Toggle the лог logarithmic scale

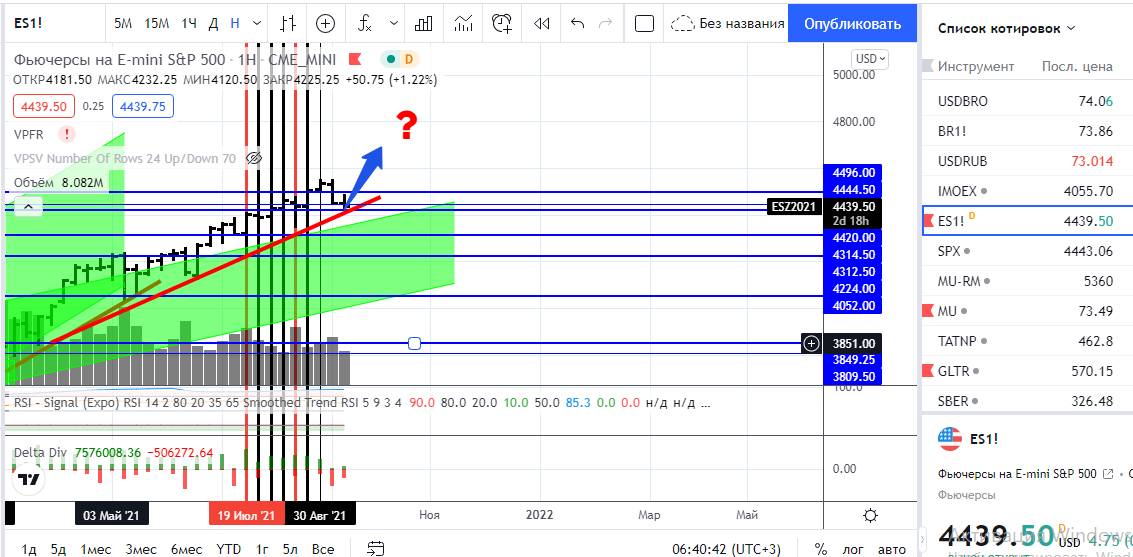pos(853,549)
